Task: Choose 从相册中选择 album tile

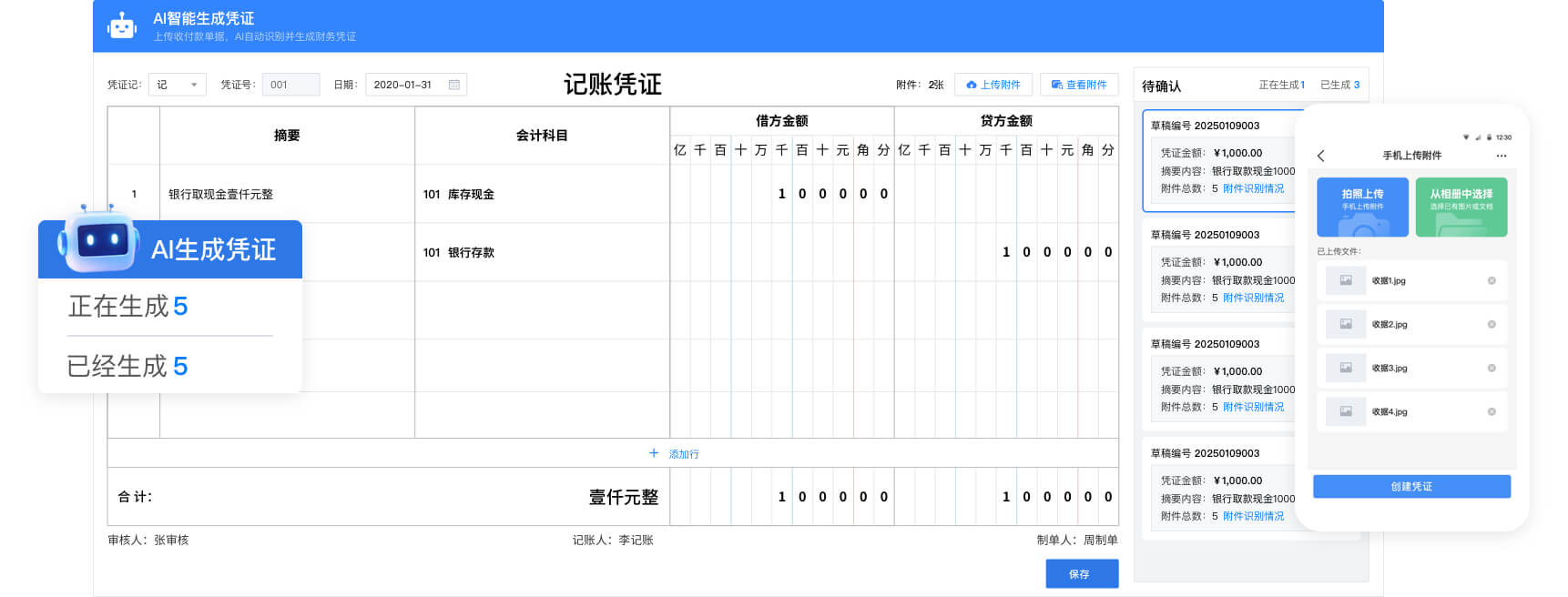Action: point(1461,207)
